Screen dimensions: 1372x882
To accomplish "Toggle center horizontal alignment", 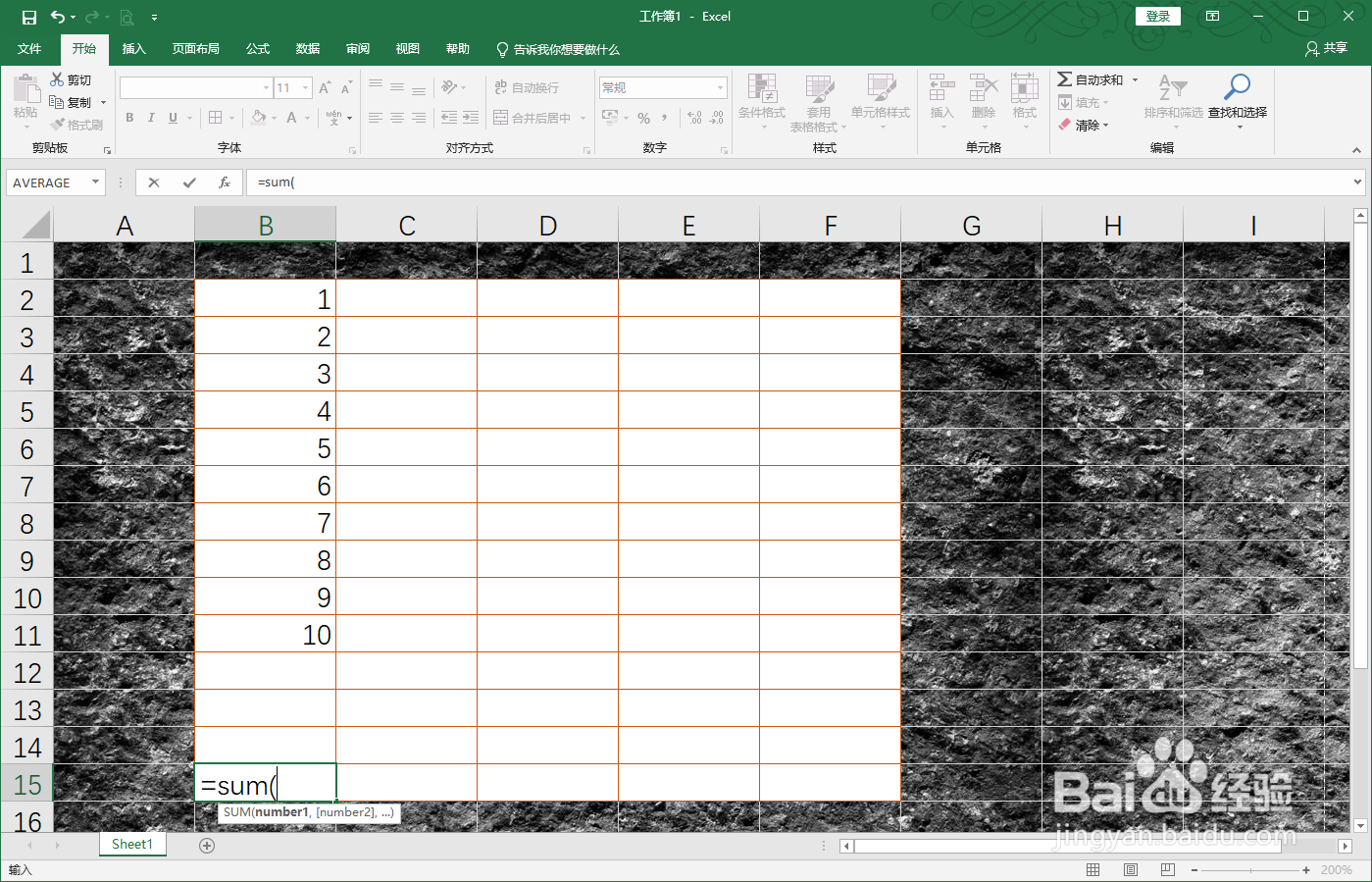I will point(397,118).
